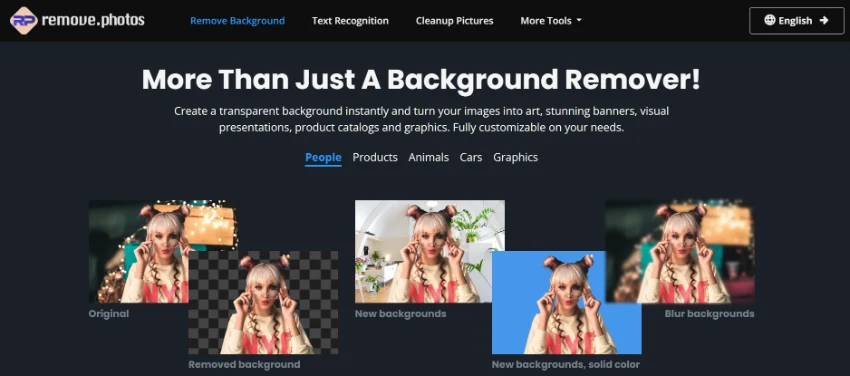The image size is (850, 376).
Task: Click the 'Removed background' caption
Action: [244, 365]
